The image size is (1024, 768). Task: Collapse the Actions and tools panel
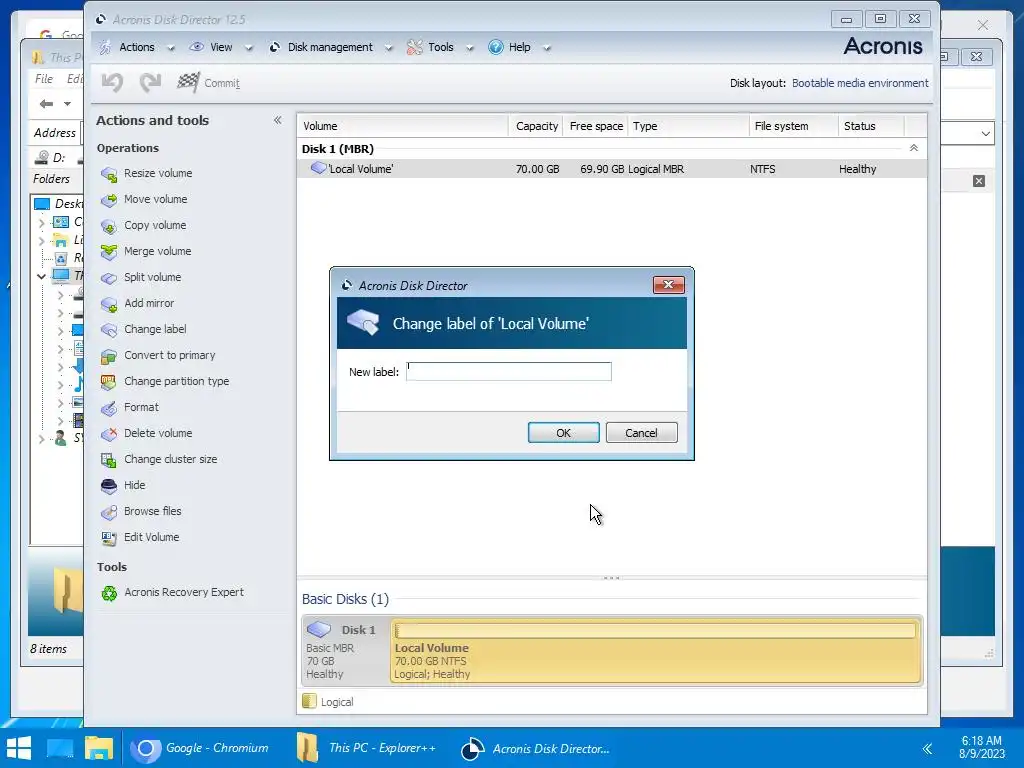point(278,120)
